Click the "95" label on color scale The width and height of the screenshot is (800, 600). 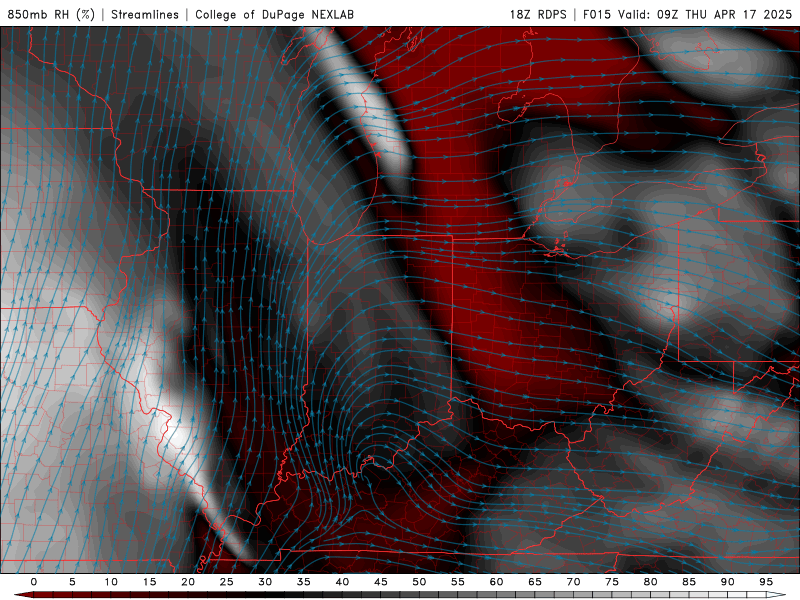pos(766,582)
